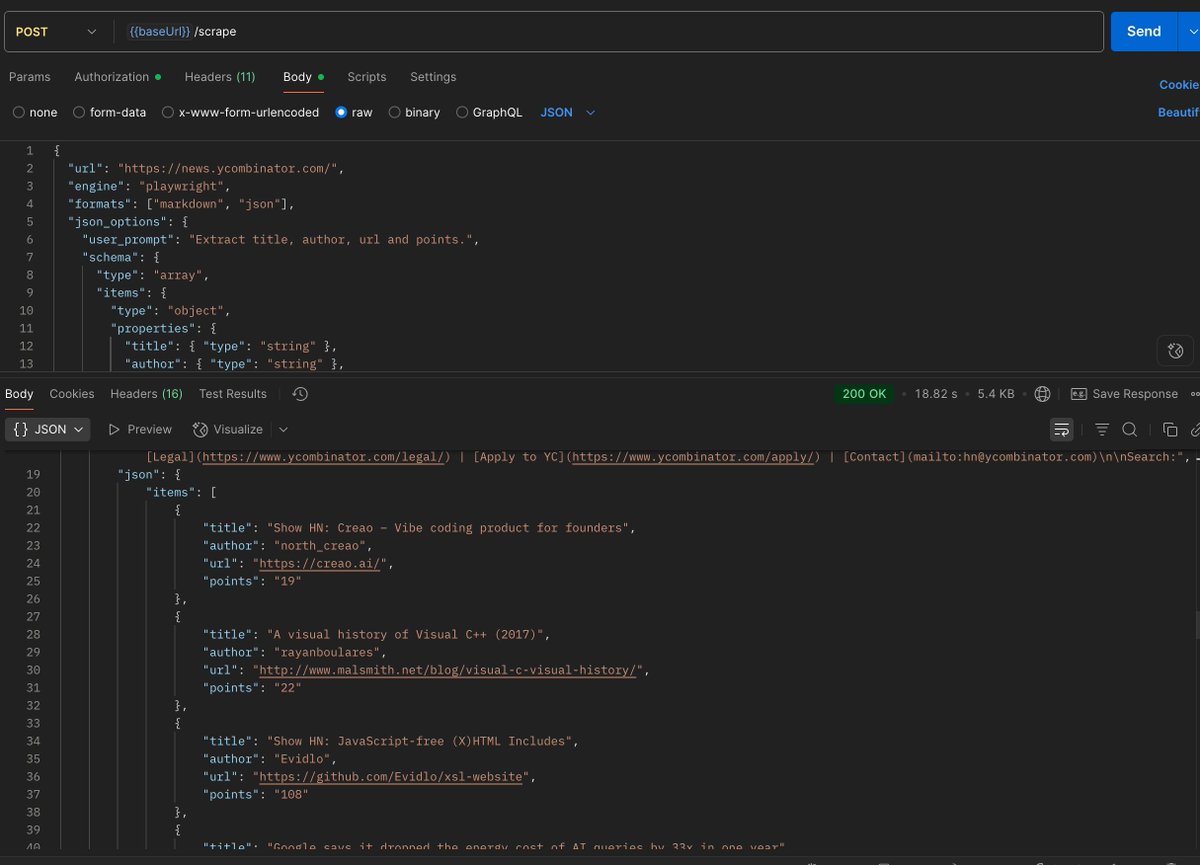Screen dimensions: 1200x865
Task: Click the Send button
Action: 1144,32
